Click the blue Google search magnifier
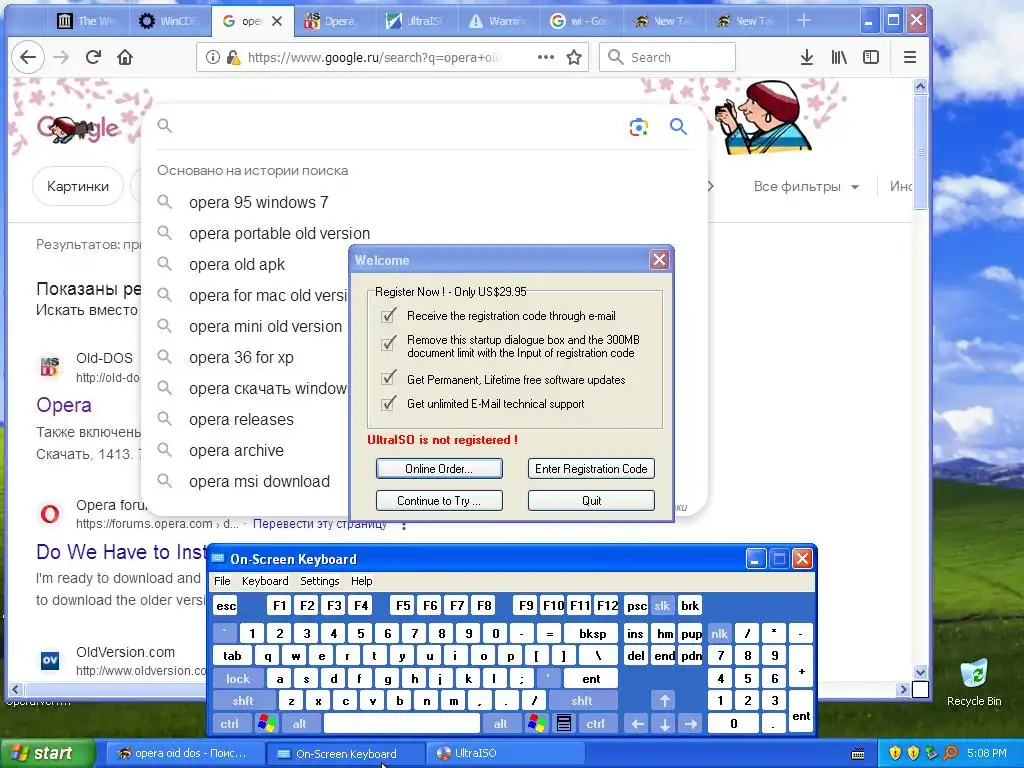 pos(679,127)
